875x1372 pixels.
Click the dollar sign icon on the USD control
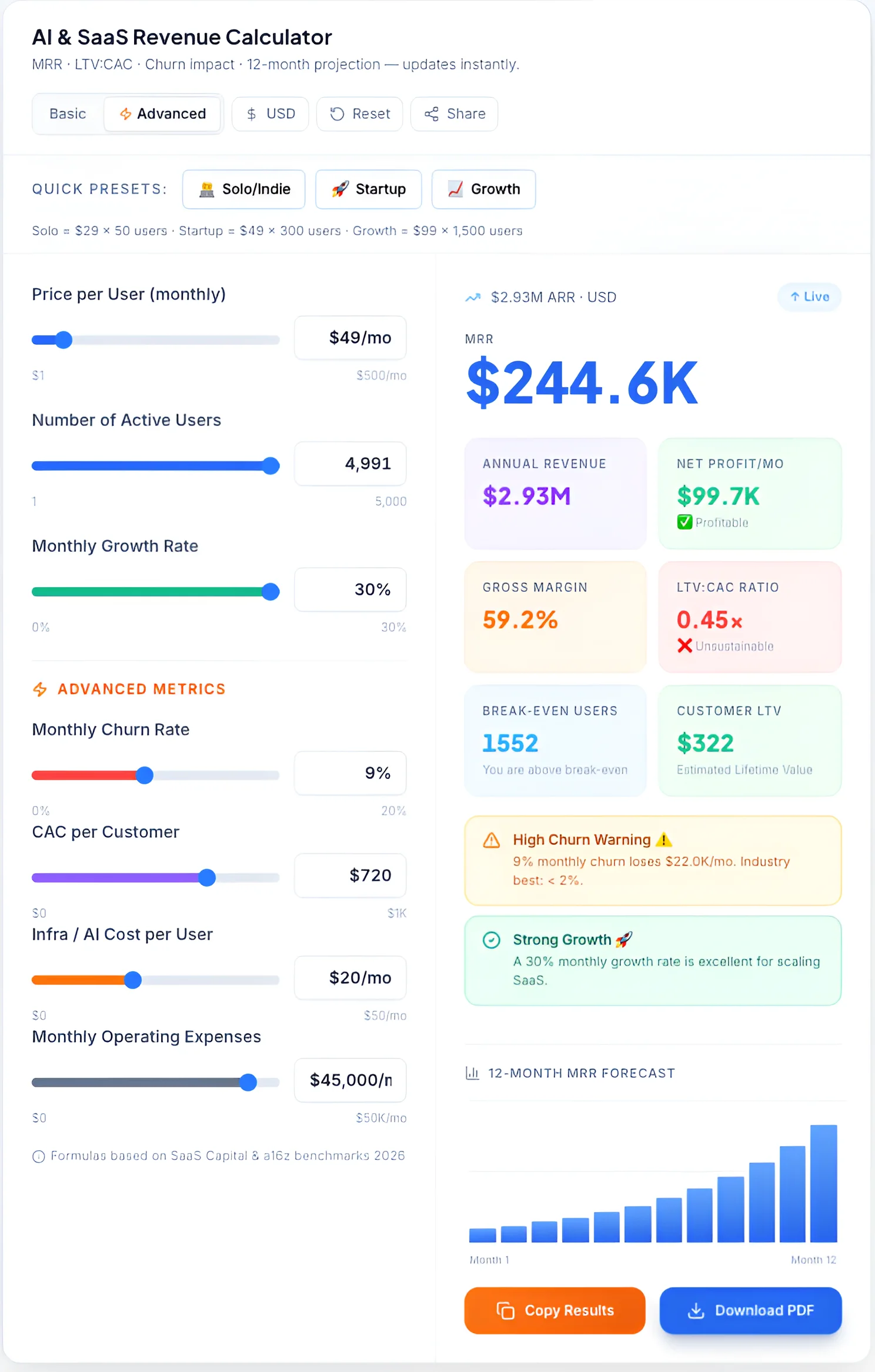[x=252, y=114]
